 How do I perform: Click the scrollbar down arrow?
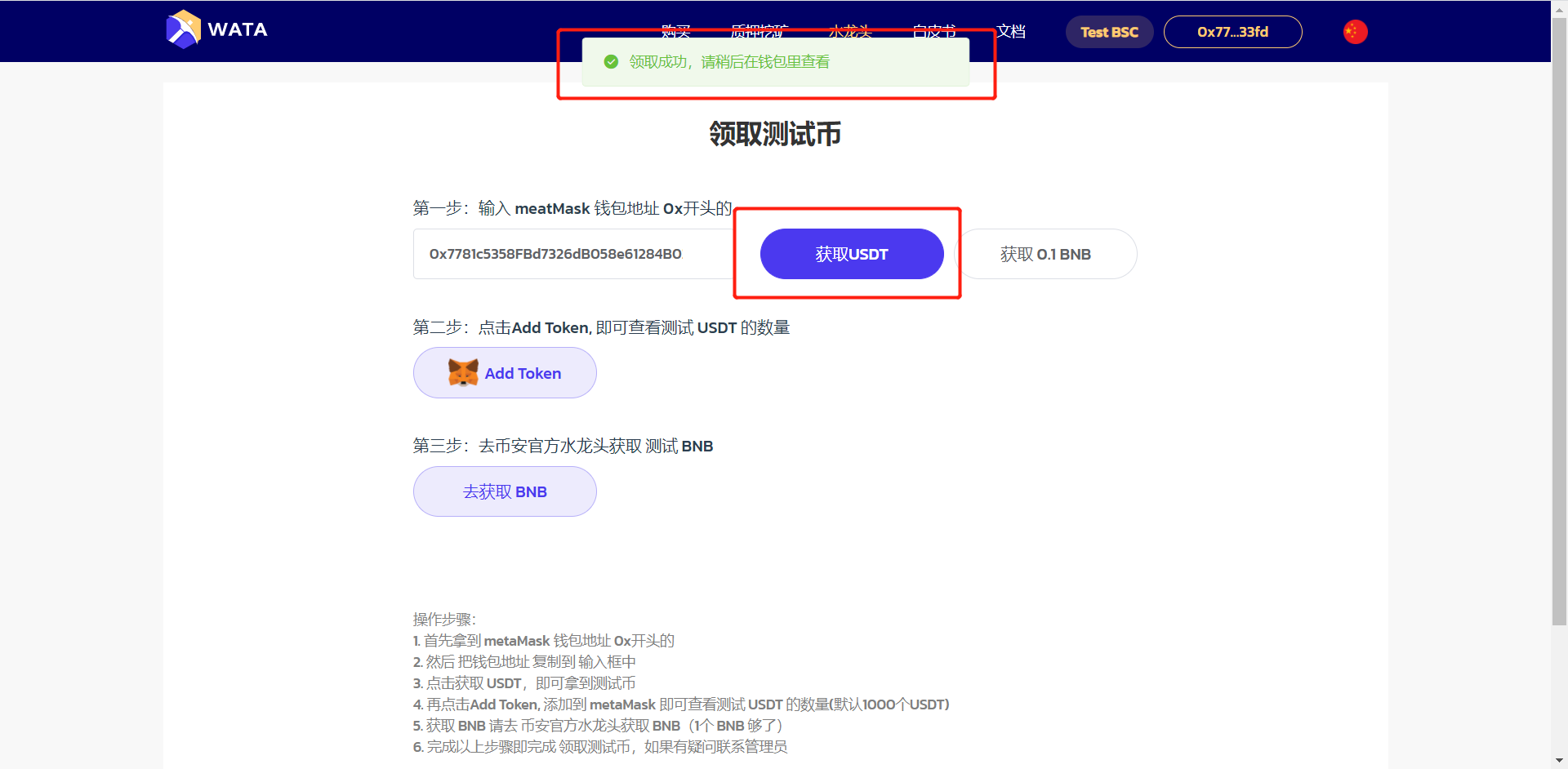click(x=1559, y=760)
